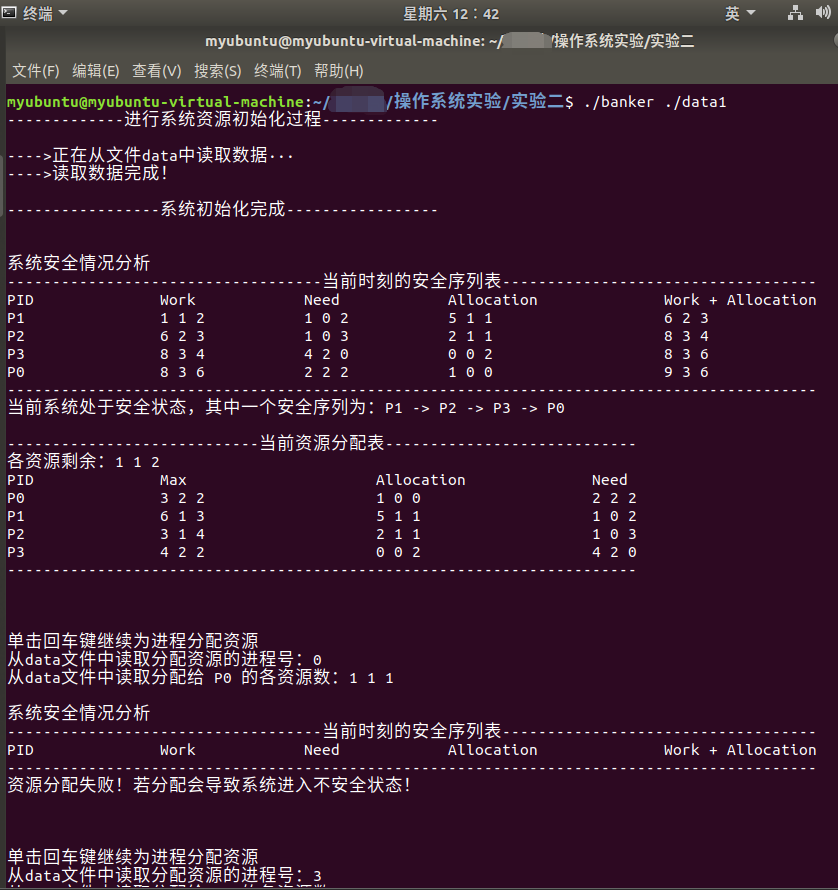838x890 pixels.
Task: Click the bottom line reading process number 3
Action: (165, 875)
